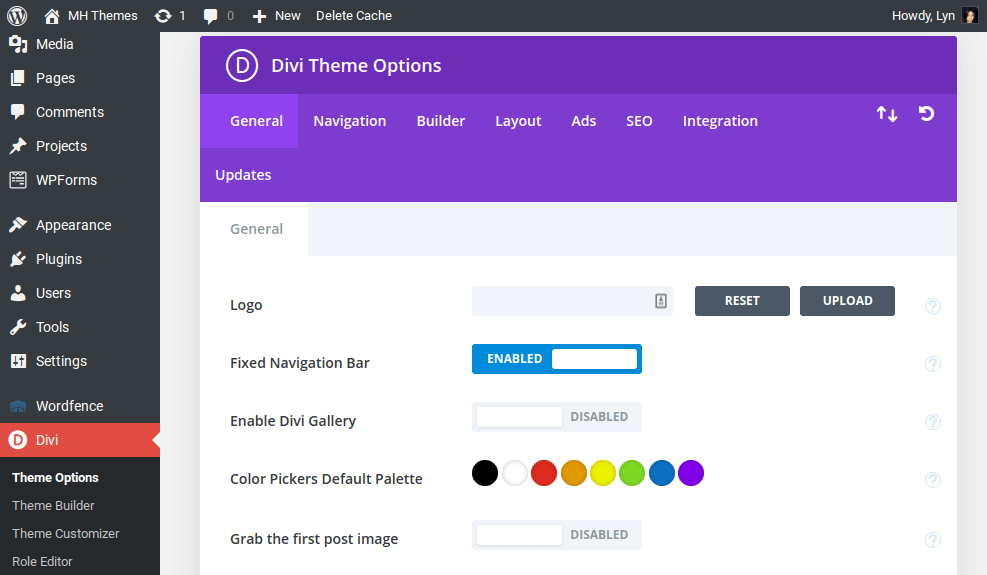This screenshot has height=575, width=987.
Task: Switch to SEO tab
Action: (x=639, y=121)
